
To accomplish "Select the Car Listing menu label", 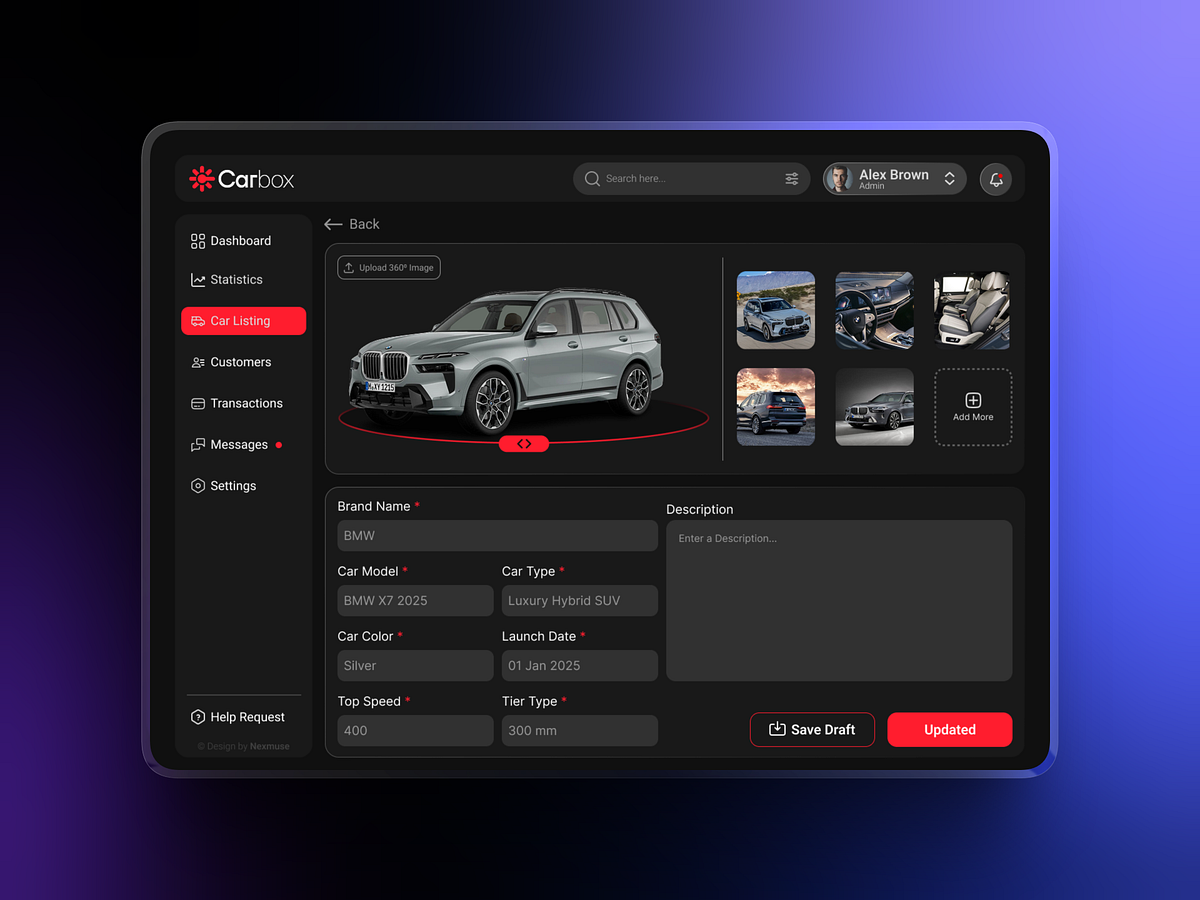I will [x=240, y=321].
